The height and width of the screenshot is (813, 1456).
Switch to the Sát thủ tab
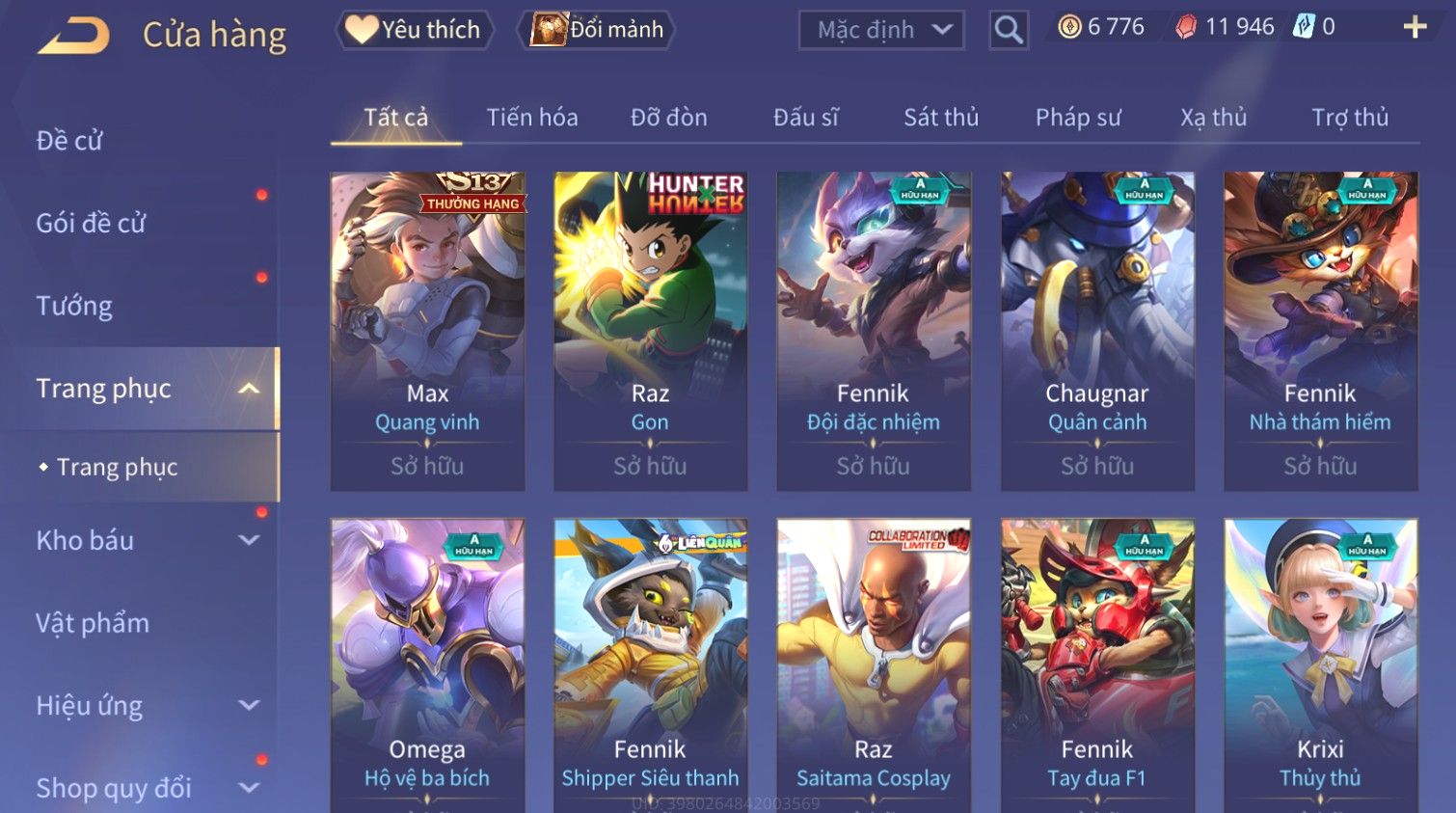[x=941, y=118]
